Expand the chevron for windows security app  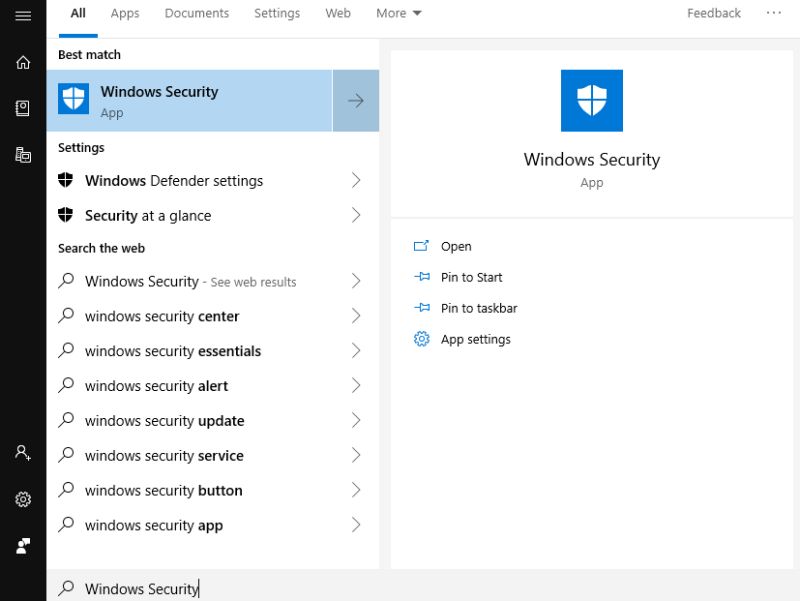[x=356, y=524]
